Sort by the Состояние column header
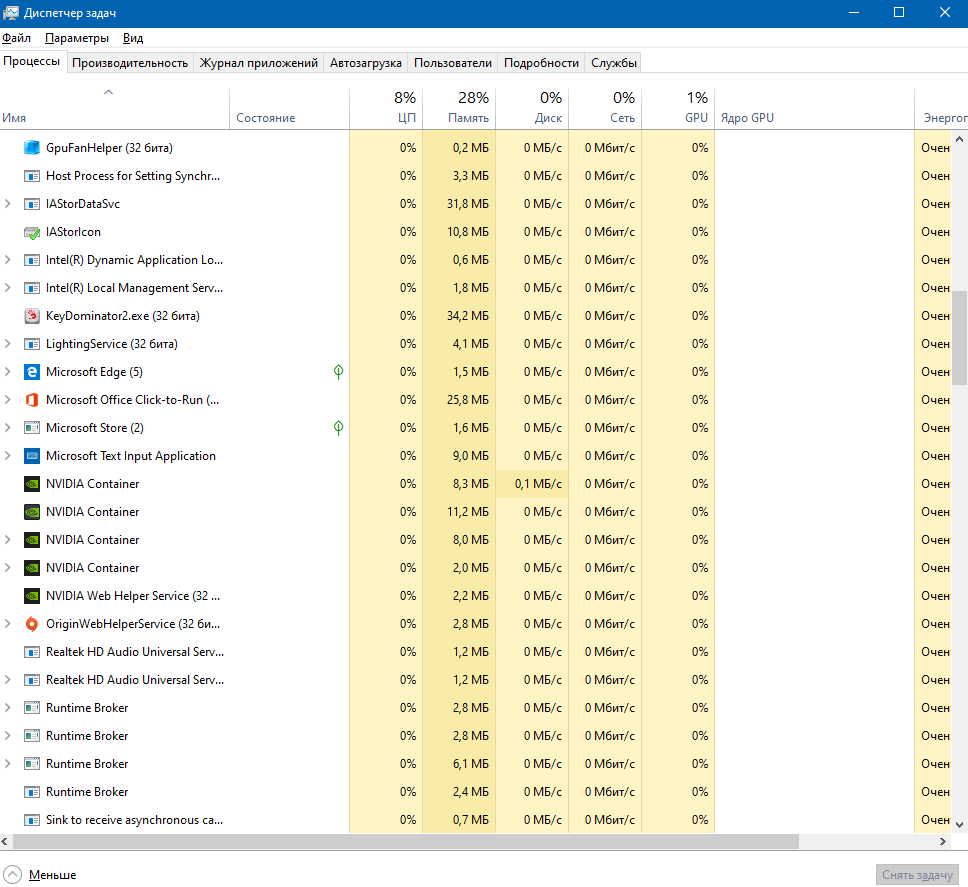Screen dimensions: 968x887 (x=290, y=109)
